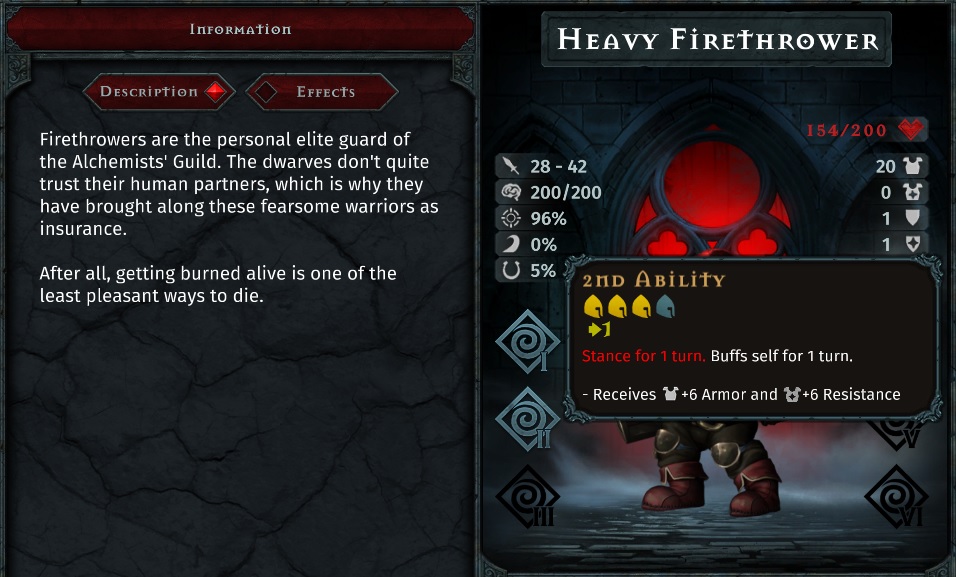Click the Information panel header

(240, 29)
